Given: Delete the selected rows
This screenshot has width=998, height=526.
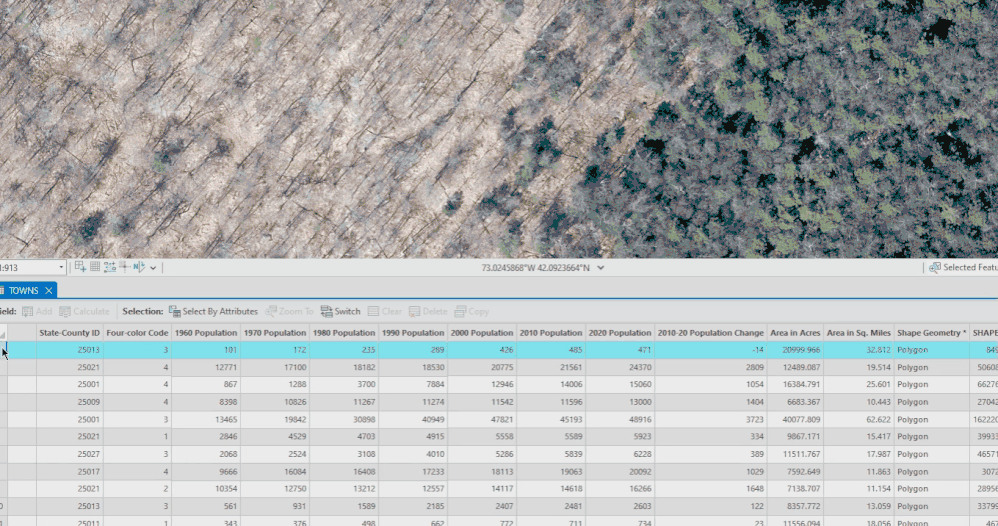Looking at the screenshot, I should click(428, 311).
